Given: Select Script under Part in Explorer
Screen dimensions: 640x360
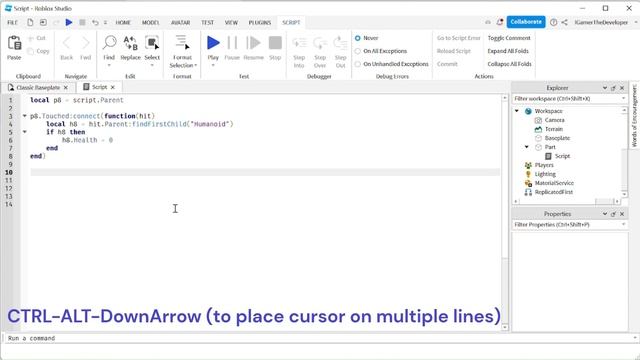Looking at the screenshot, I should click(x=562, y=156).
